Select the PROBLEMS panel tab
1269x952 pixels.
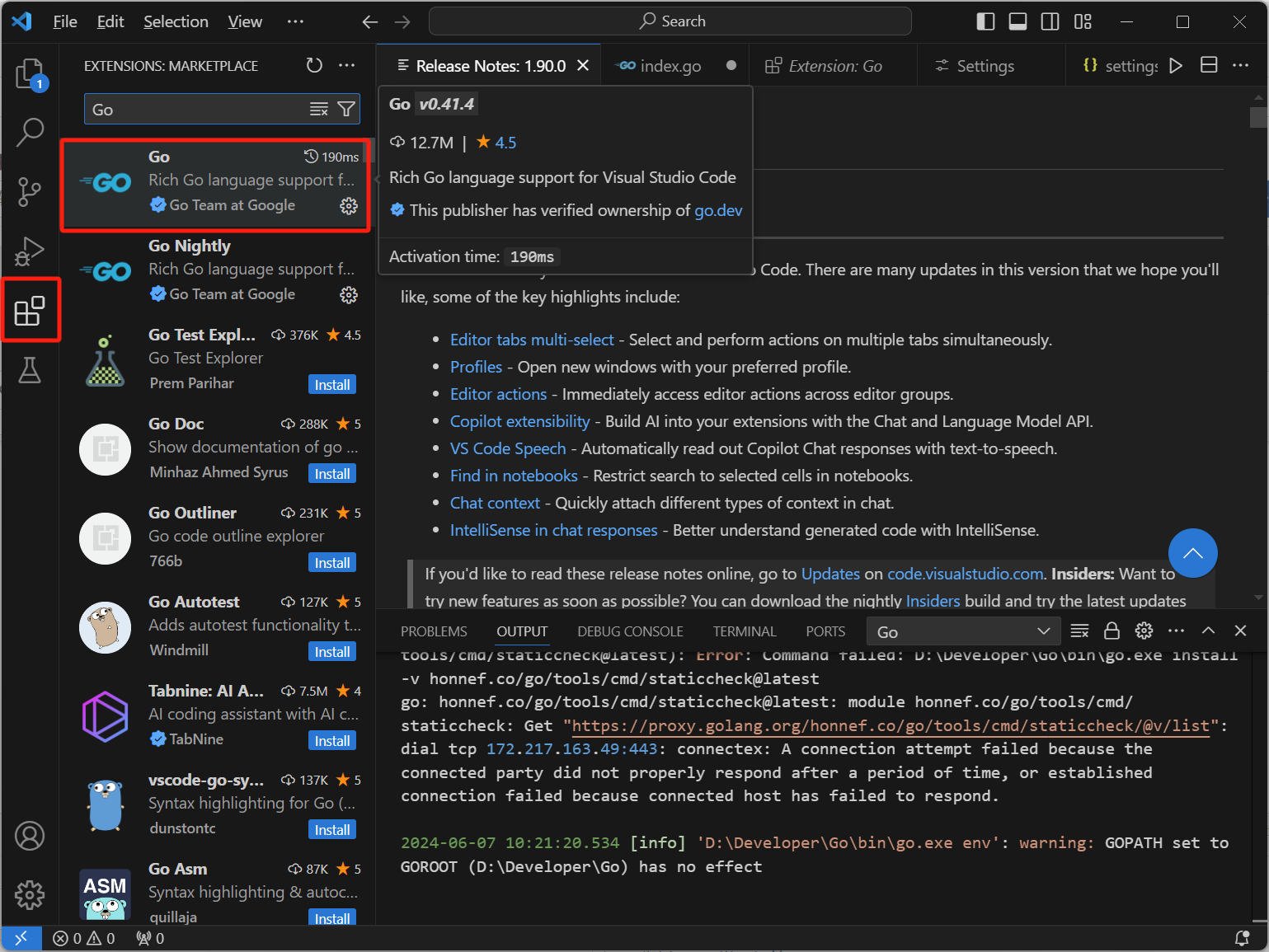tap(434, 631)
